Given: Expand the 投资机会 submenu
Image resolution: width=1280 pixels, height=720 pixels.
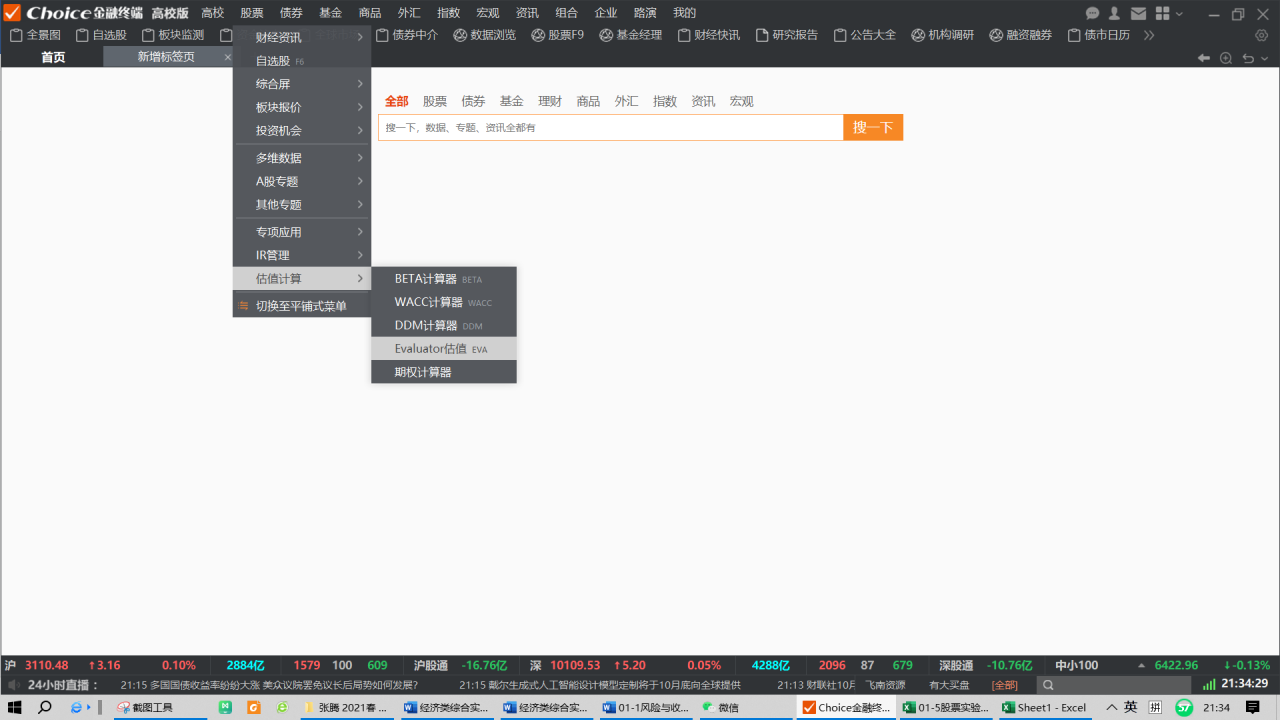Looking at the screenshot, I should pos(302,130).
